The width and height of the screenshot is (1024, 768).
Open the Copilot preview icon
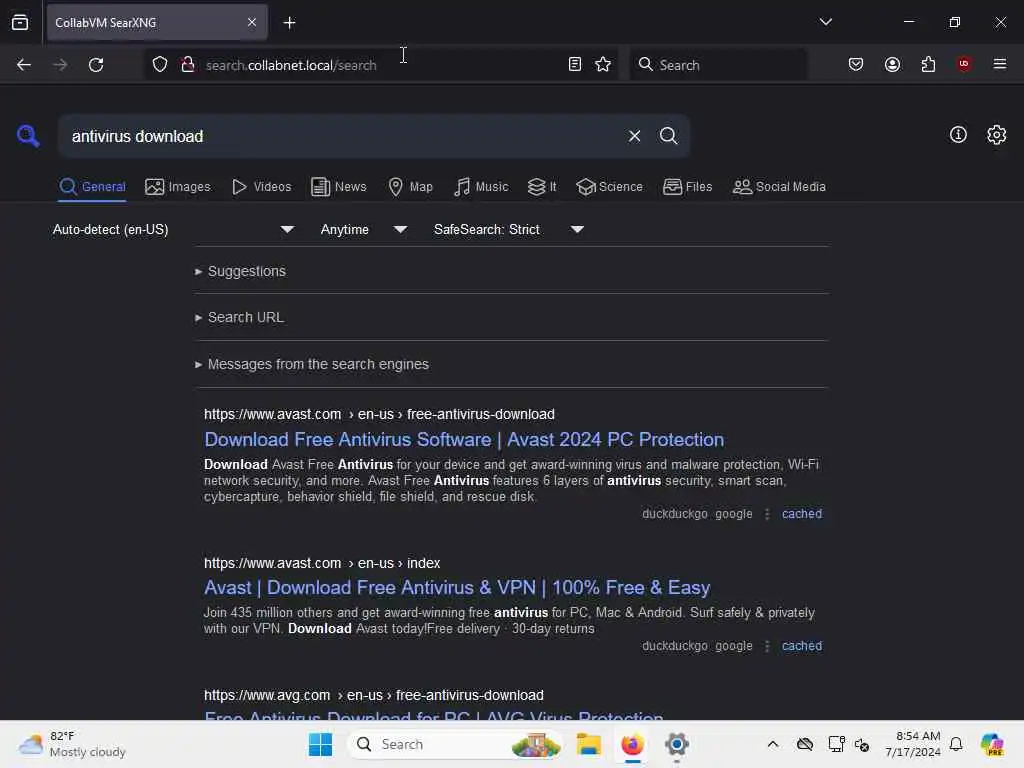point(992,744)
